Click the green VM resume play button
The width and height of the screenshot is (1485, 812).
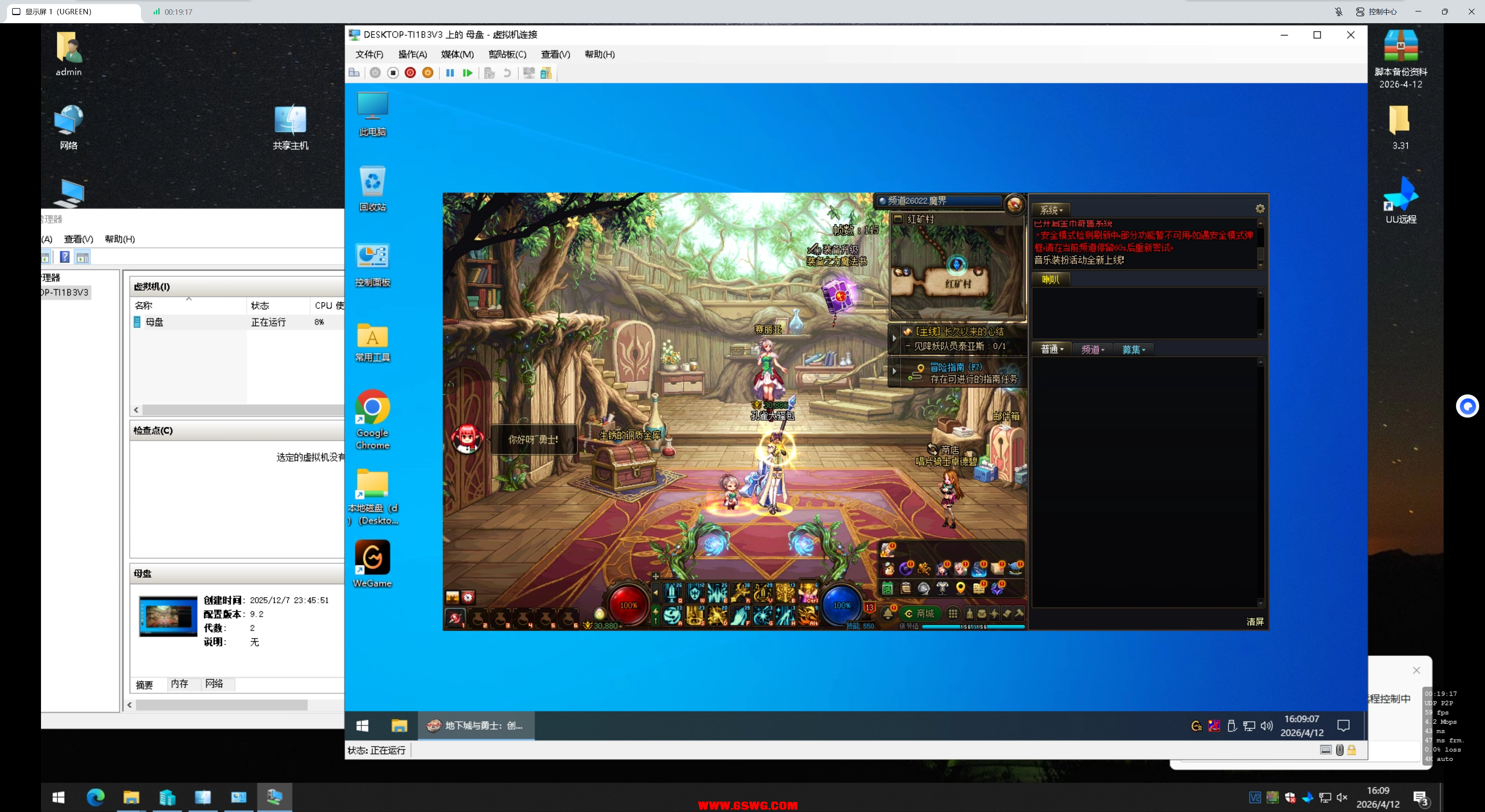[x=468, y=73]
